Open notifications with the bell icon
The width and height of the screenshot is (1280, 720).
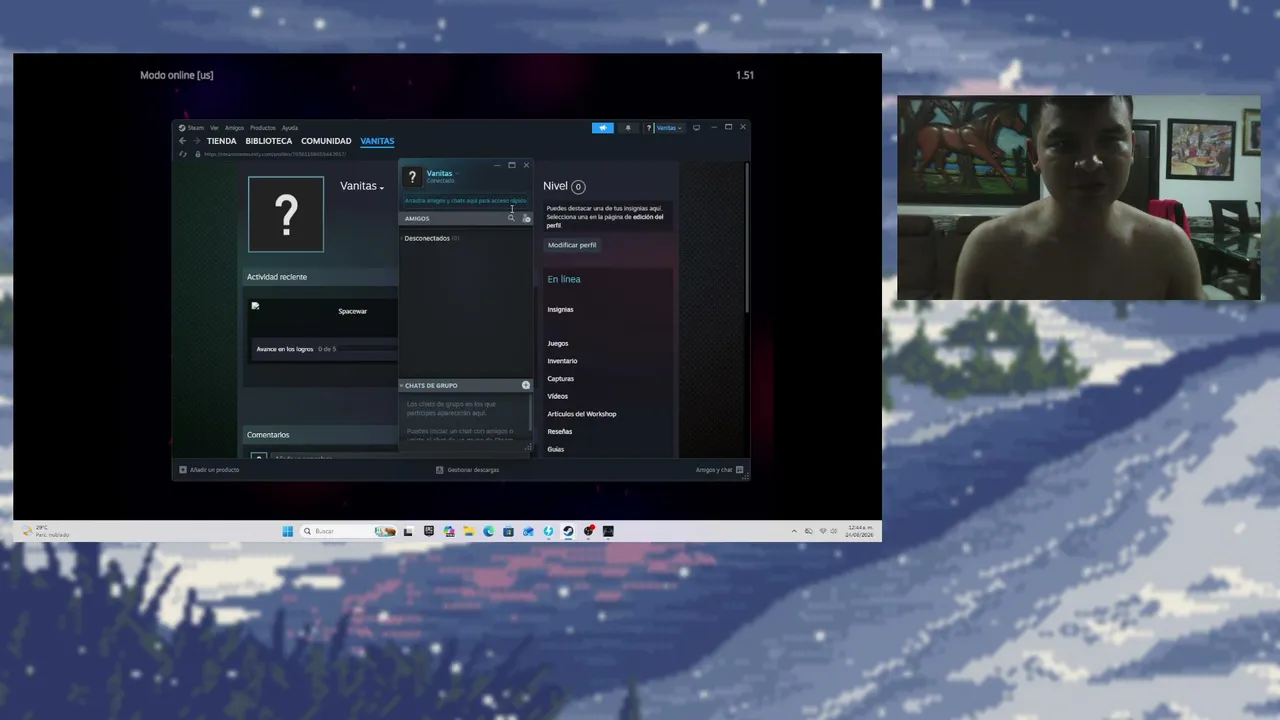(628, 128)
